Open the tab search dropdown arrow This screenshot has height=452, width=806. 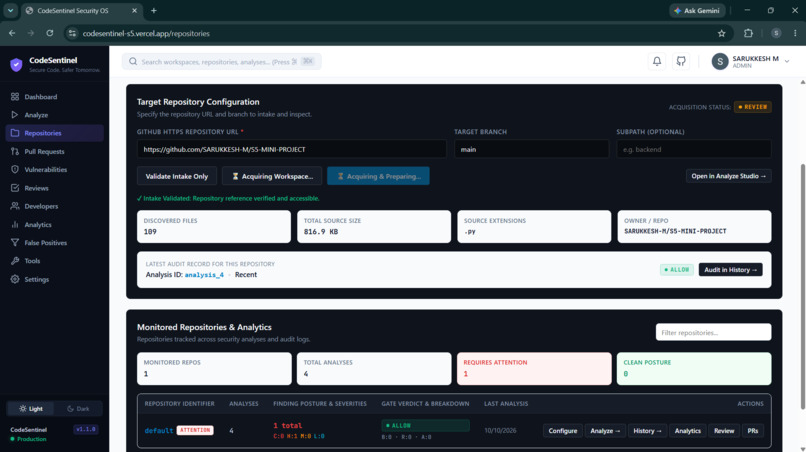coord(10,10)
